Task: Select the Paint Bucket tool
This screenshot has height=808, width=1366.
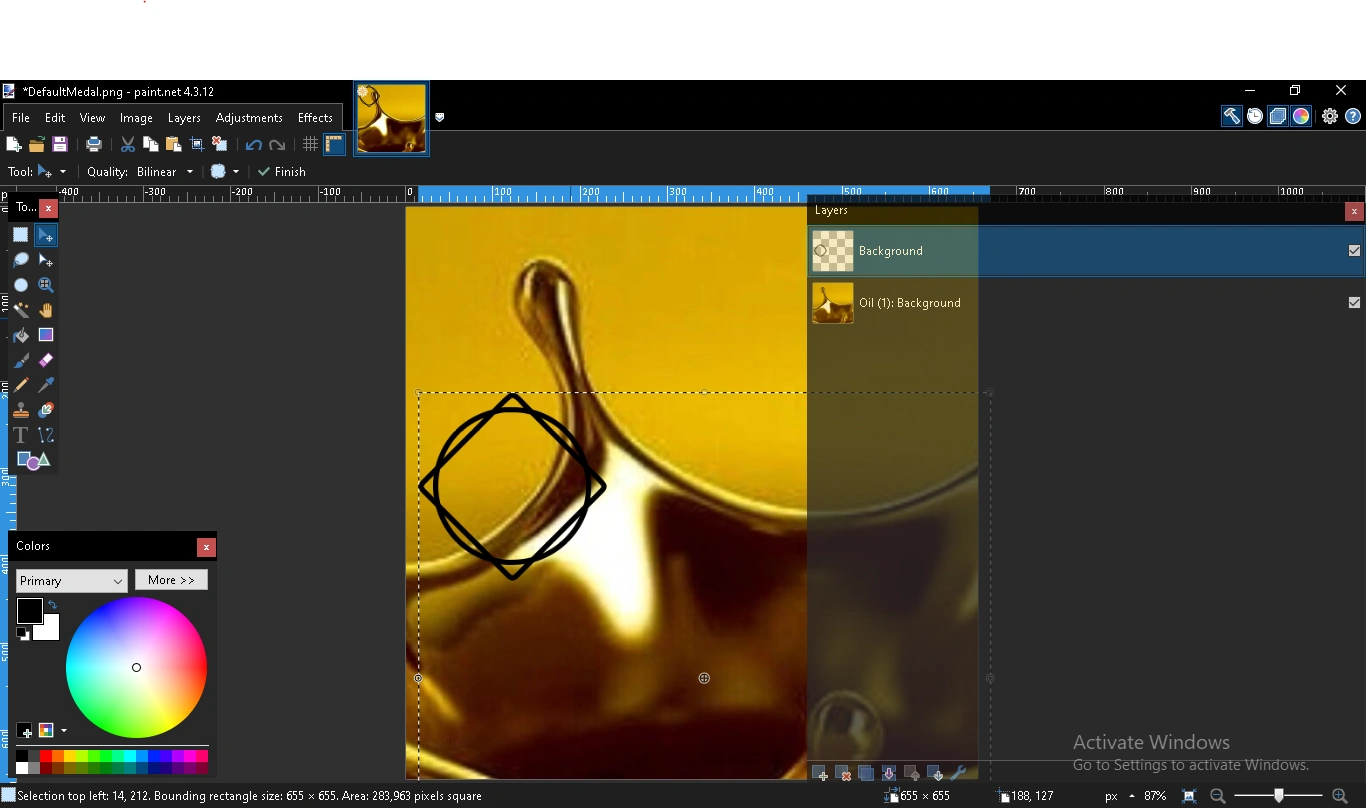Action: pyautogui.click(x=21, y=335)
